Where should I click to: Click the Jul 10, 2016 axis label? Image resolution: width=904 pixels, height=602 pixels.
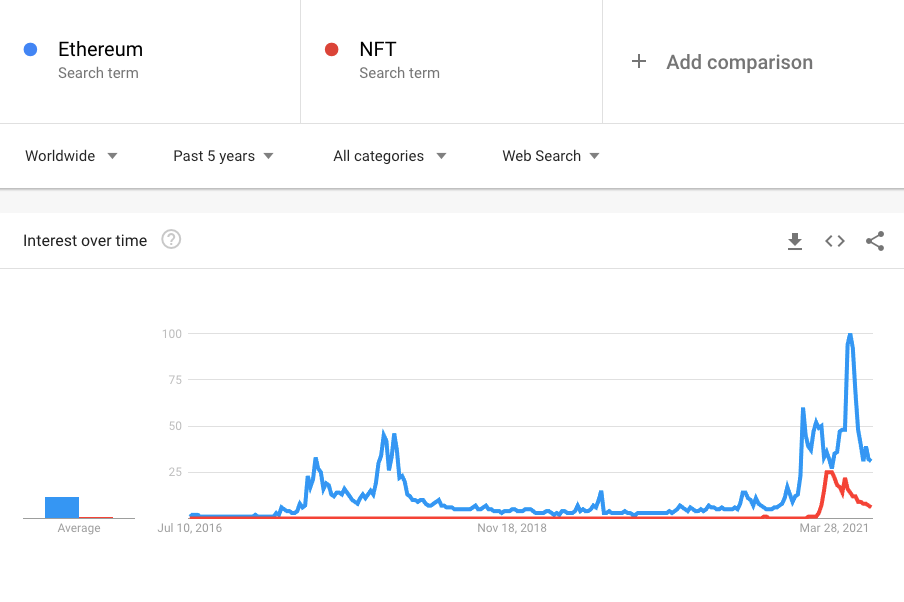tap(190, 528)
